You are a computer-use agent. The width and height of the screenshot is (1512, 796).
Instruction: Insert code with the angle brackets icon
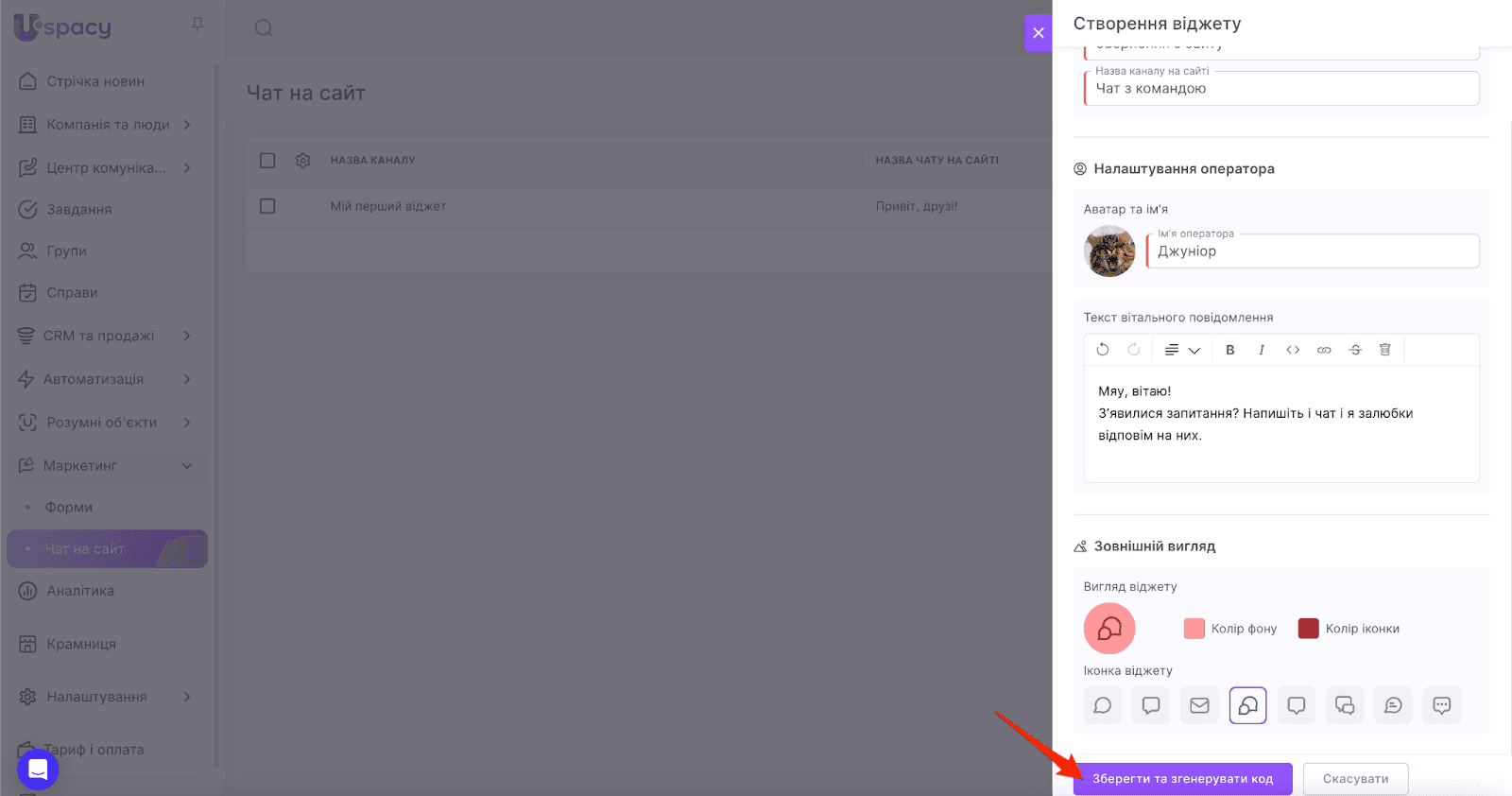click(1293, 350)
